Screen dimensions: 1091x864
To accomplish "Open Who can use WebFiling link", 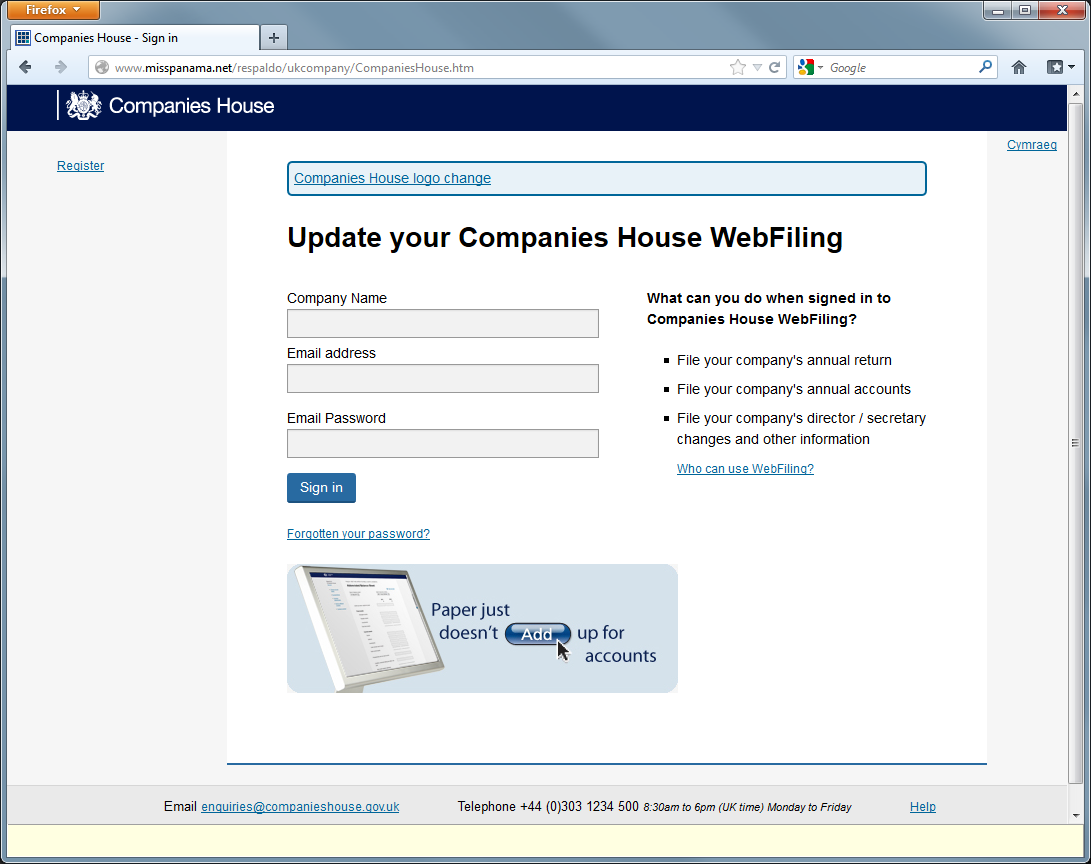I will pyautogui.click(x=745, y=469).
